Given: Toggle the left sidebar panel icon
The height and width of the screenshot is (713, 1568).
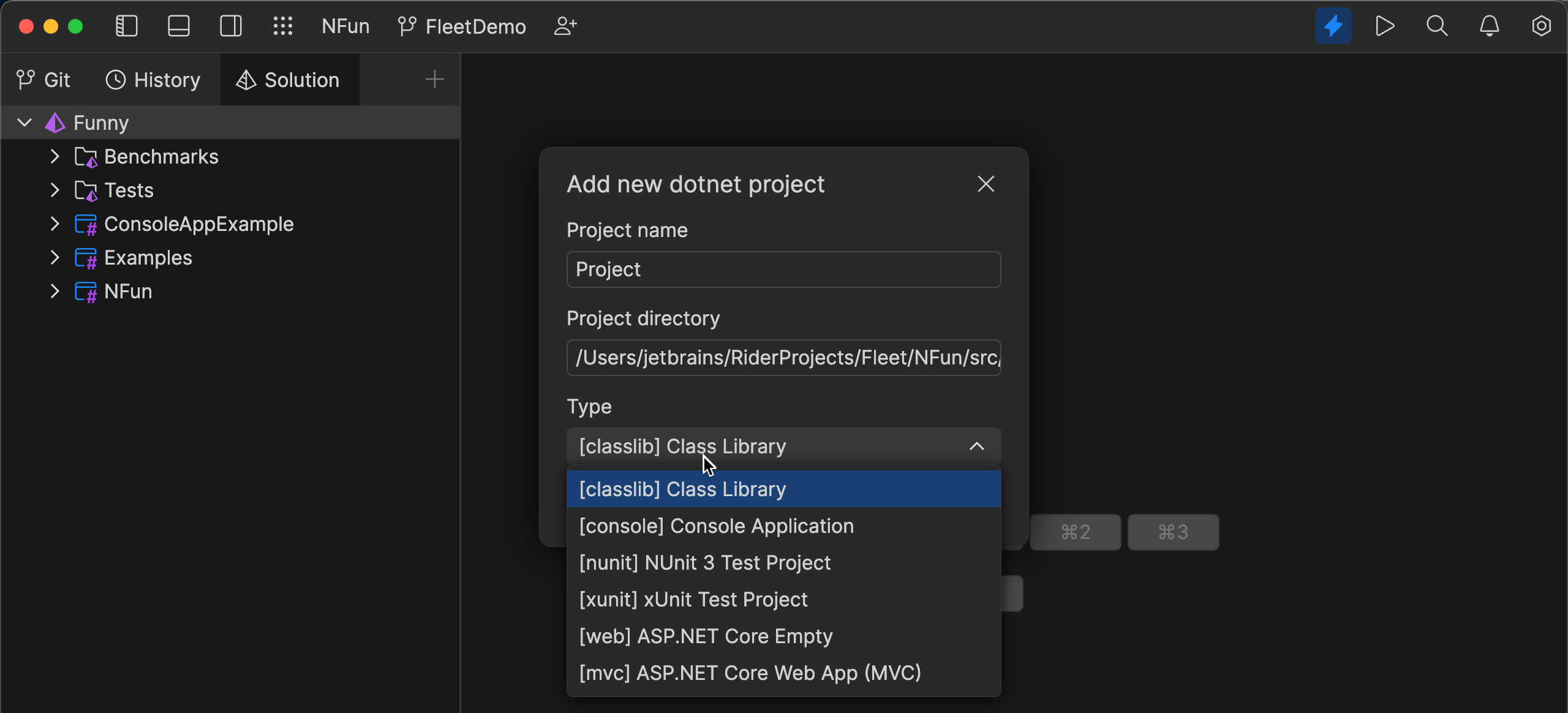Looking at the screenshot, I should pyautogui.click(x=127, y=26).
